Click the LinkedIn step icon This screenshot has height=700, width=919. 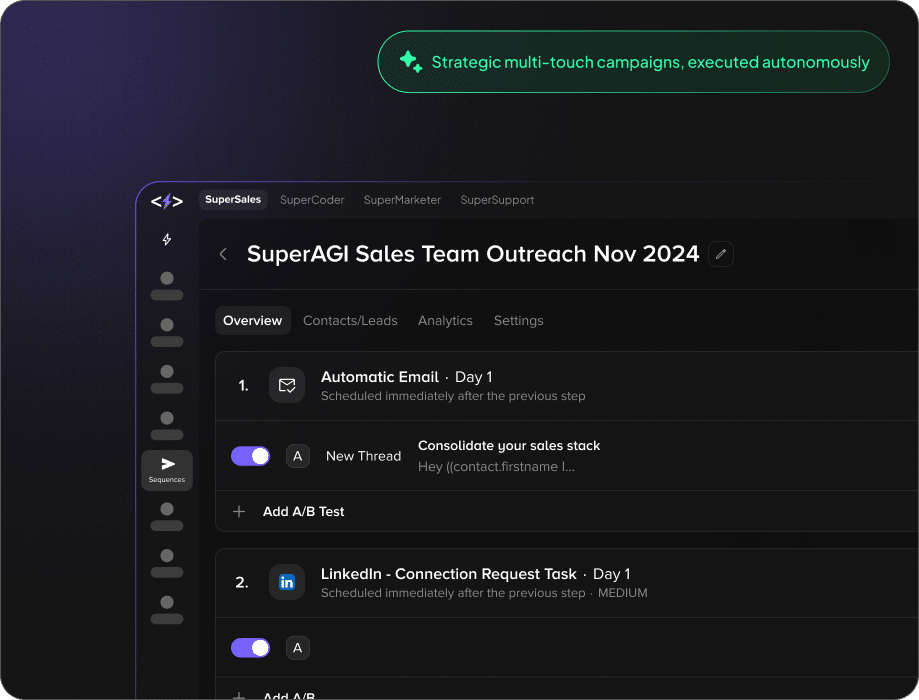[287, 582]
